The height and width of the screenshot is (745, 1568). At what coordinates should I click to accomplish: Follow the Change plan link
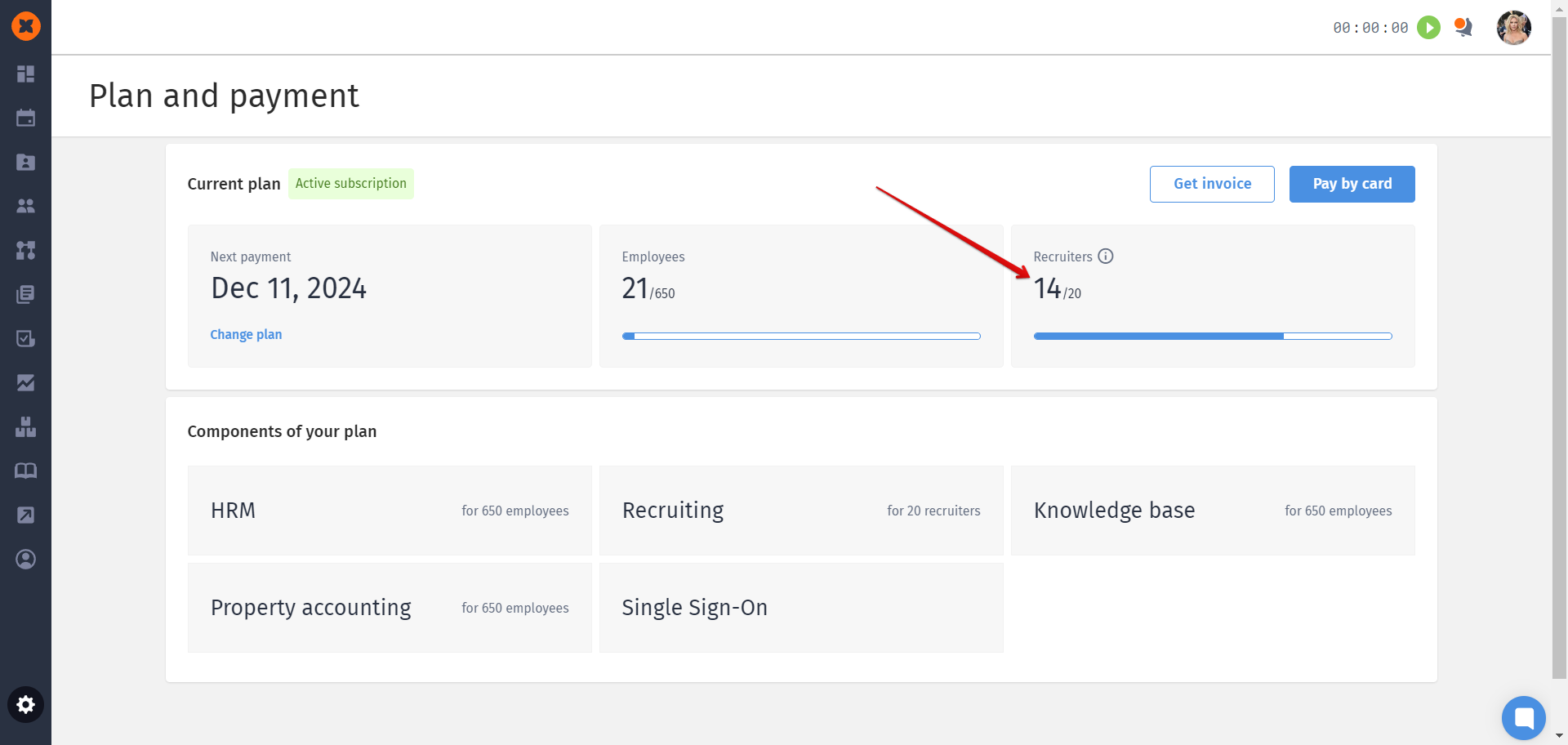(x=246, y=335)
